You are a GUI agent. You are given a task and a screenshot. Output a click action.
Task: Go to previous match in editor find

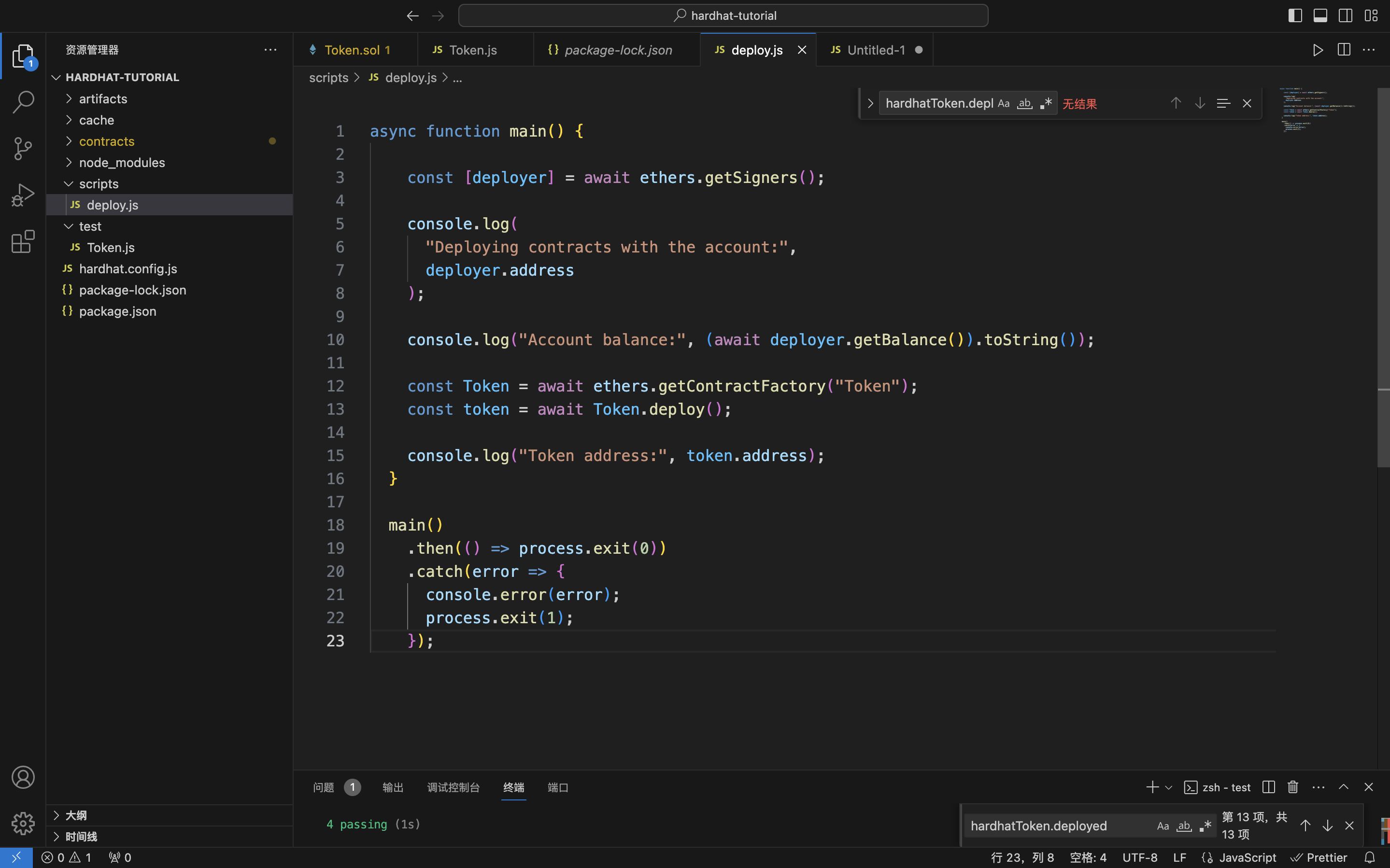pyautogui.click(x=1176, y=103)
